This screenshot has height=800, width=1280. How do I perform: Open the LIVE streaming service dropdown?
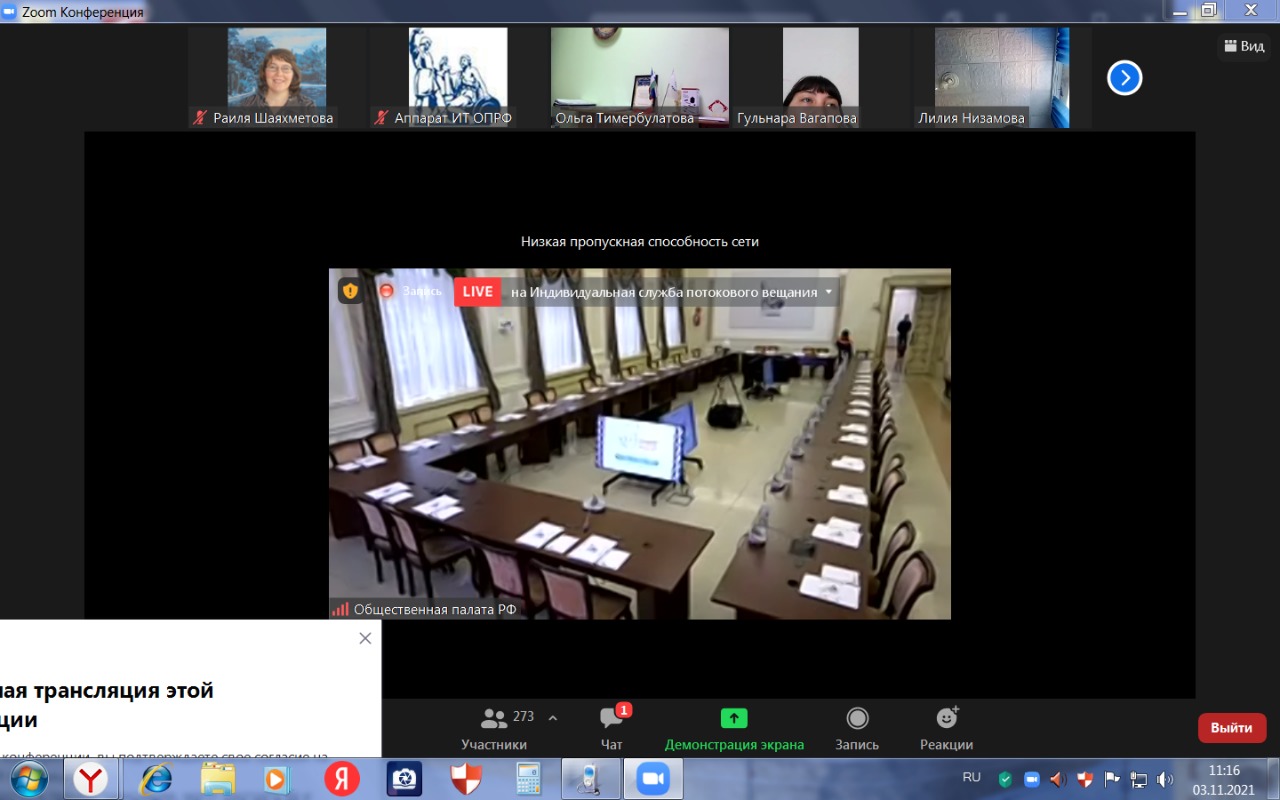click(828, 292)
